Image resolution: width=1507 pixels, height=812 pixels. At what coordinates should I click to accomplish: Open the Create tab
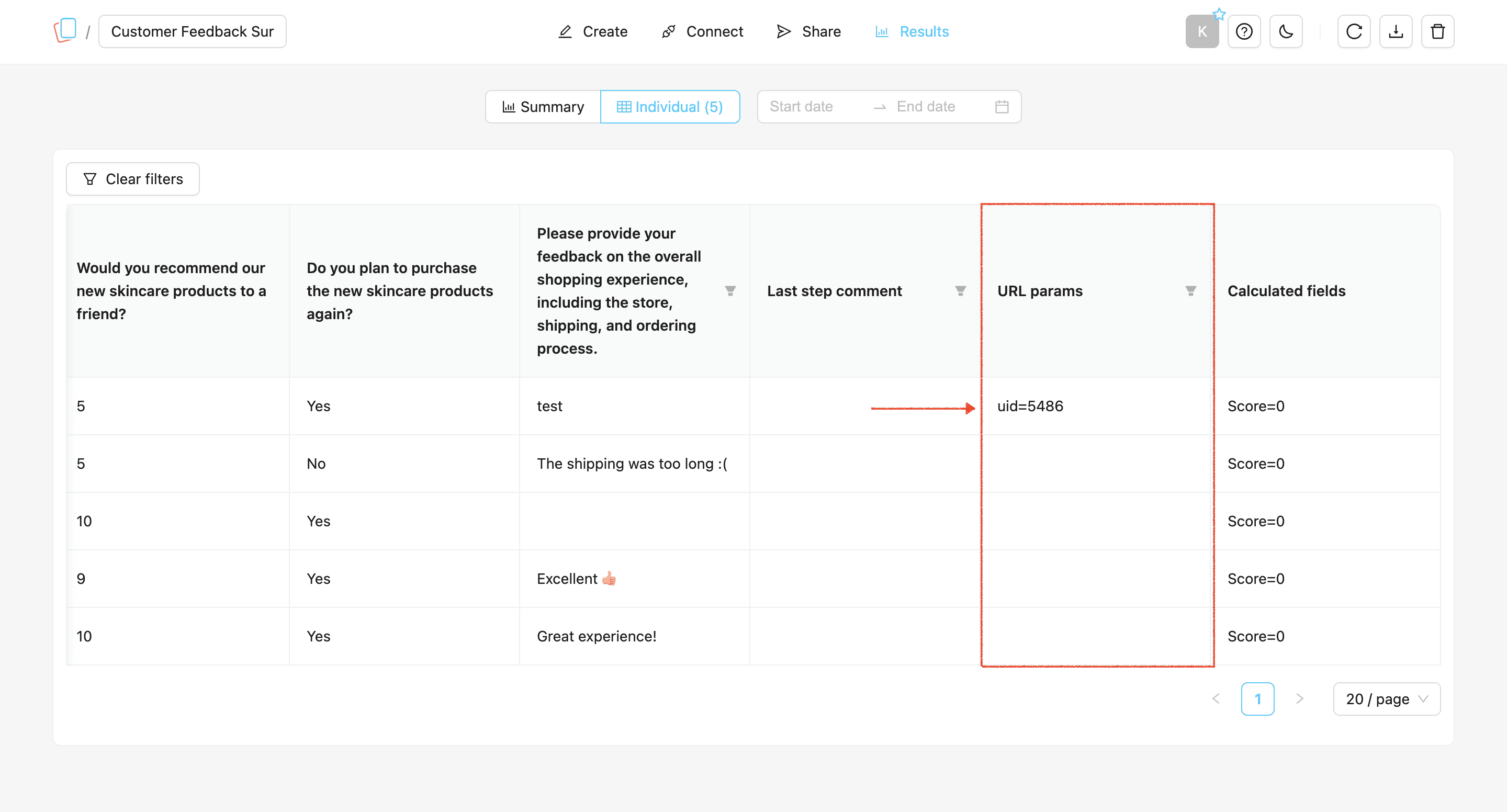[x=593, y=31]
